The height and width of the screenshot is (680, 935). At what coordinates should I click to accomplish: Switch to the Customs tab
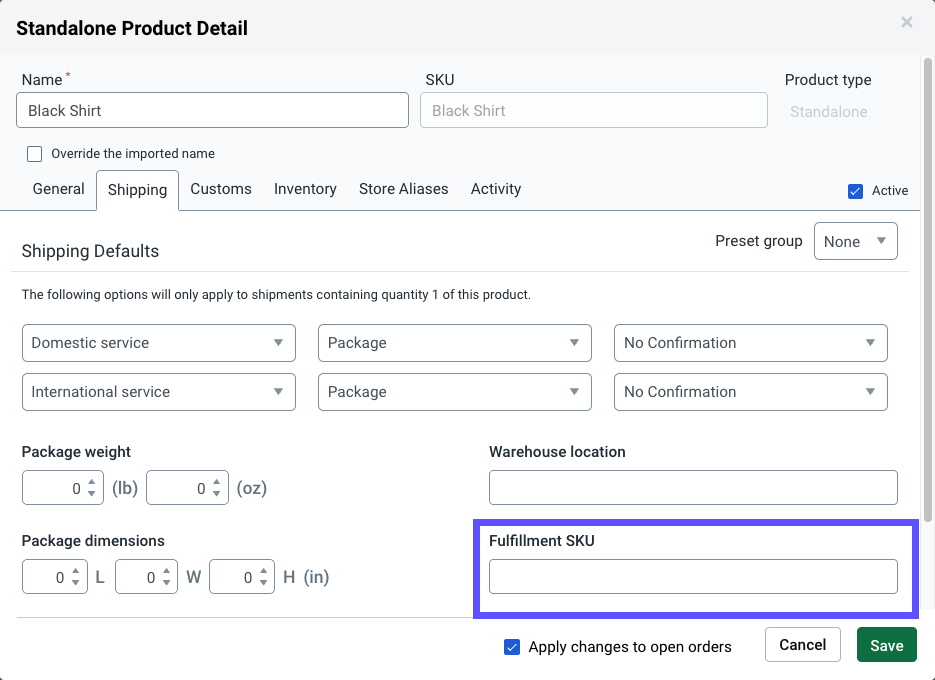pos(220,189)
